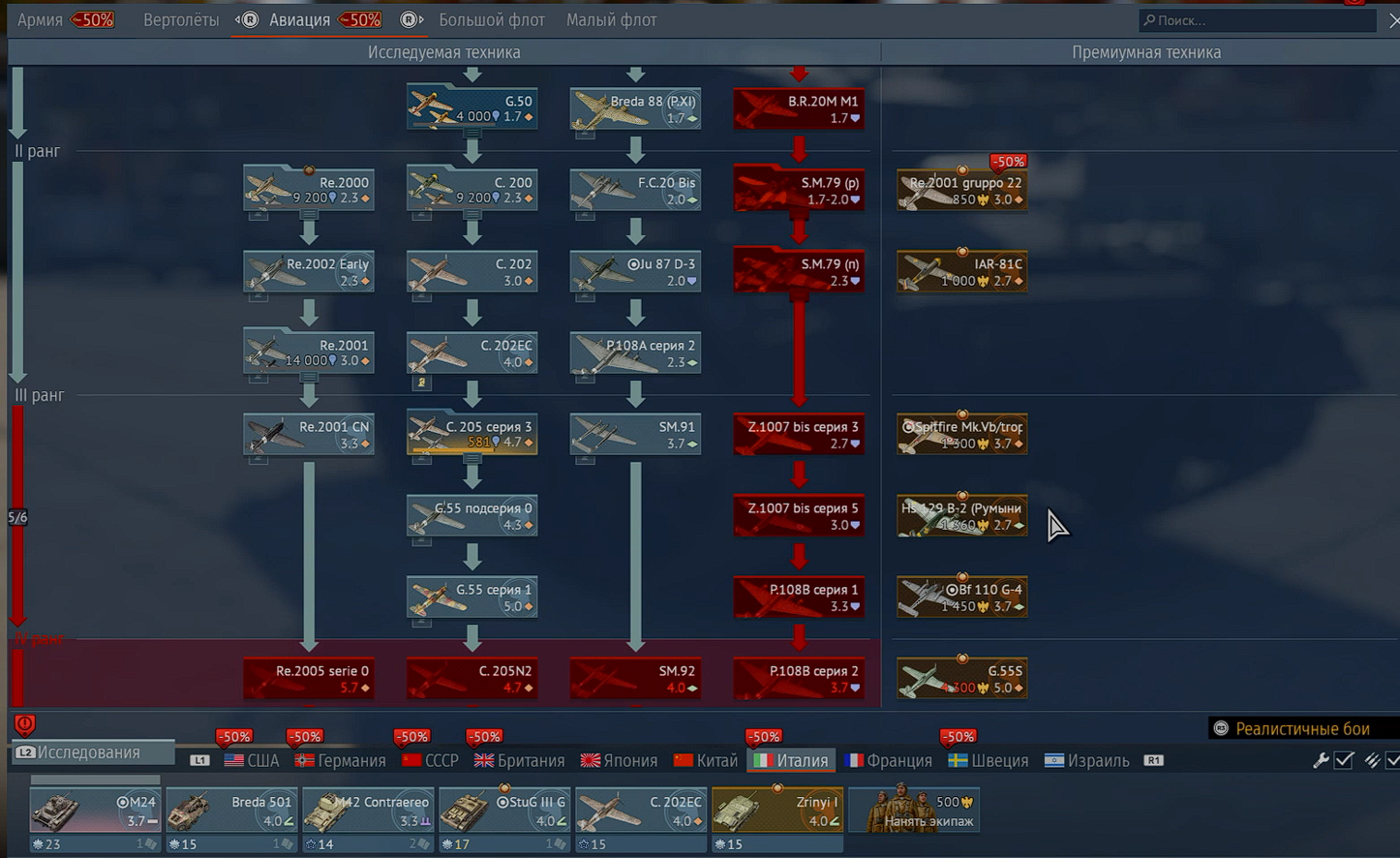Screen dimensions: 1400x858
Task: Open premium Spitfire Mk.Vb/trop
Action: 962,435
